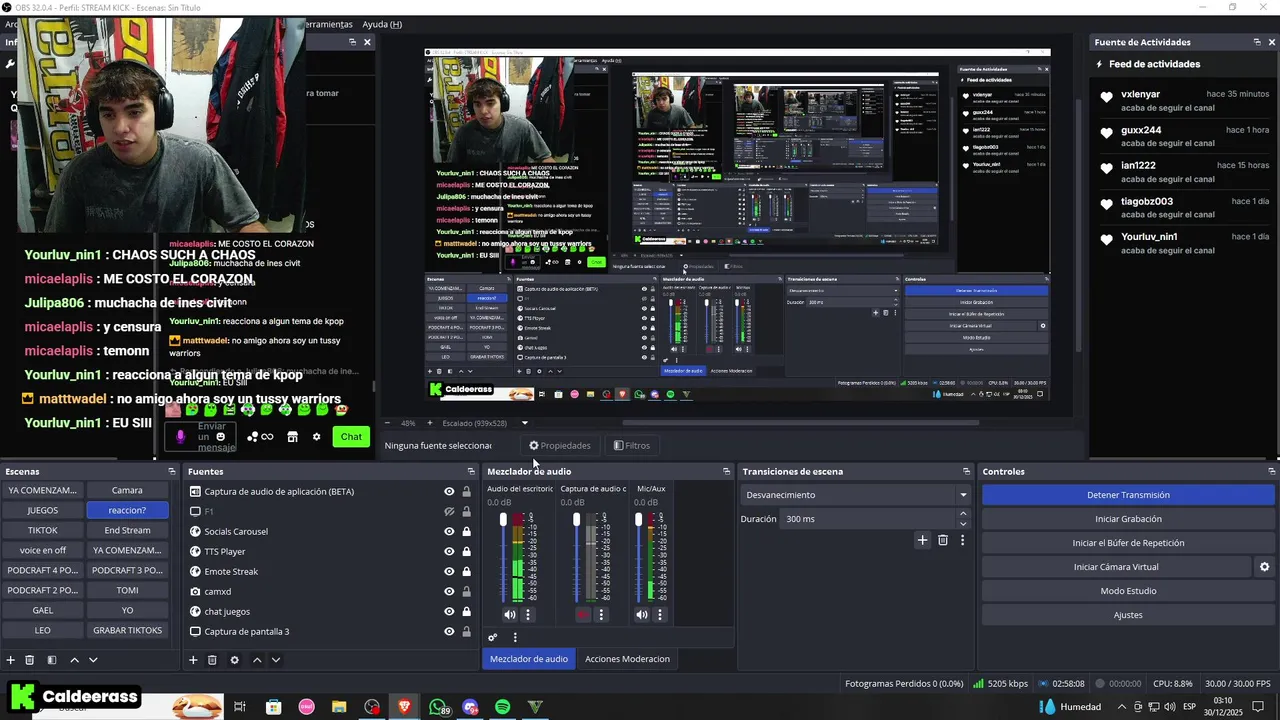
Task: Hide Captura de audio de aplicación source
Action: 449,491
